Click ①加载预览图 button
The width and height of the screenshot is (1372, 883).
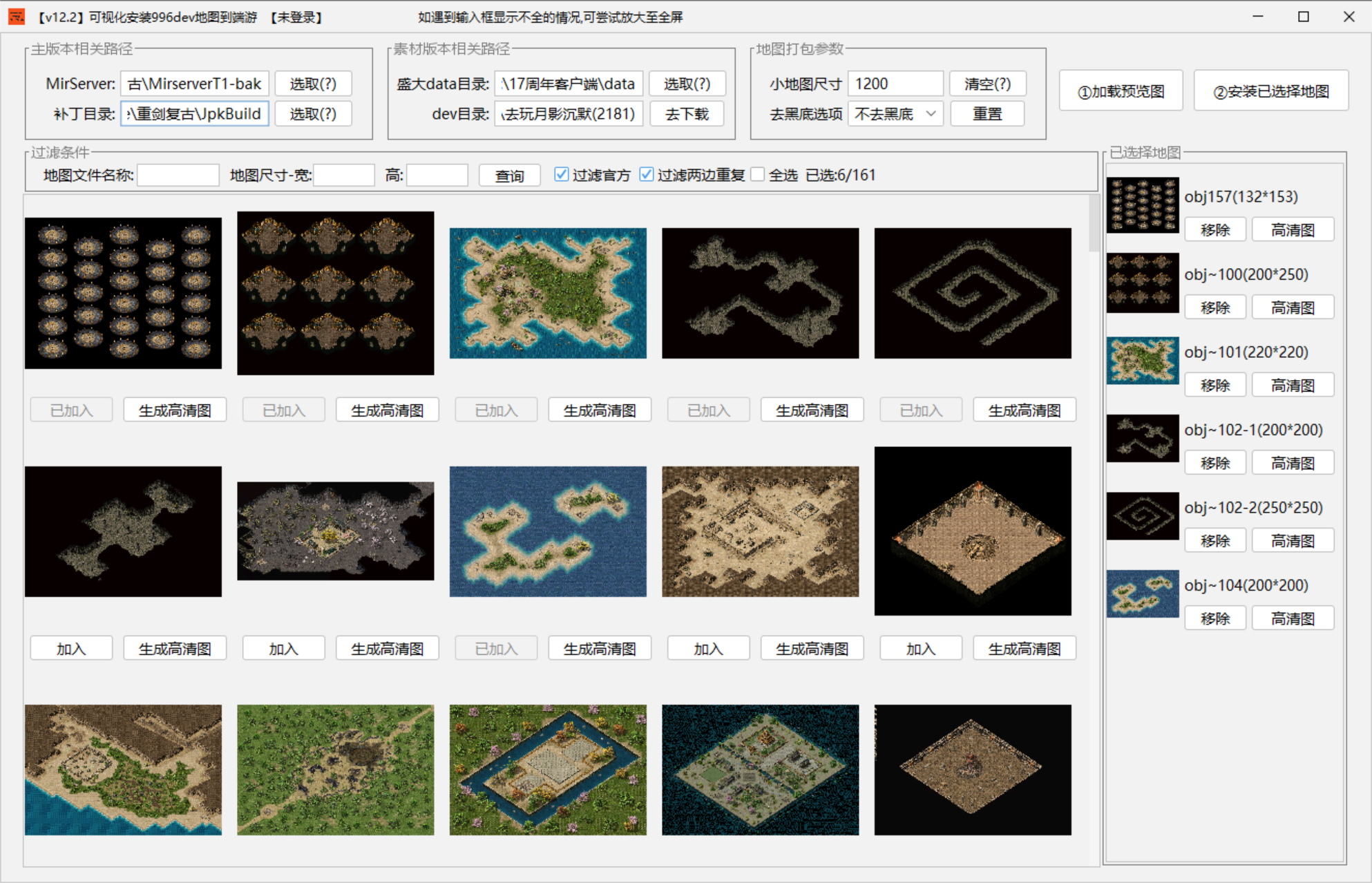(1121, 91)
